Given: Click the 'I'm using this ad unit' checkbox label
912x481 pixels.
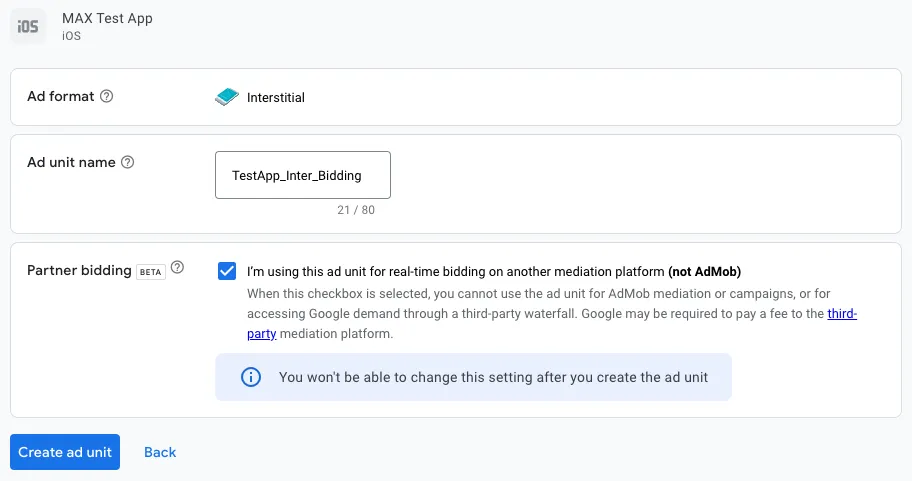Looking at the screenshot, I should point(494,272).
